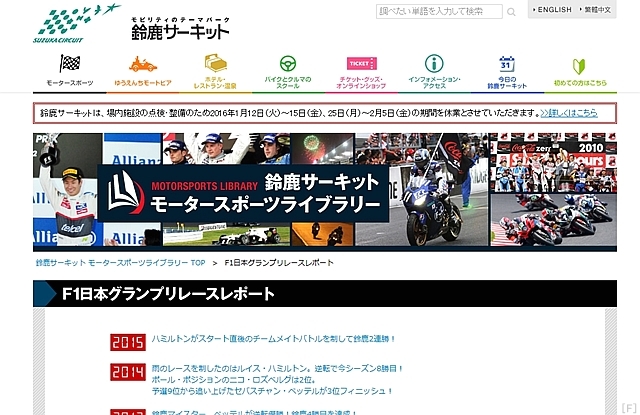Open 初めての方はこちら menu label

click(580, 83)
